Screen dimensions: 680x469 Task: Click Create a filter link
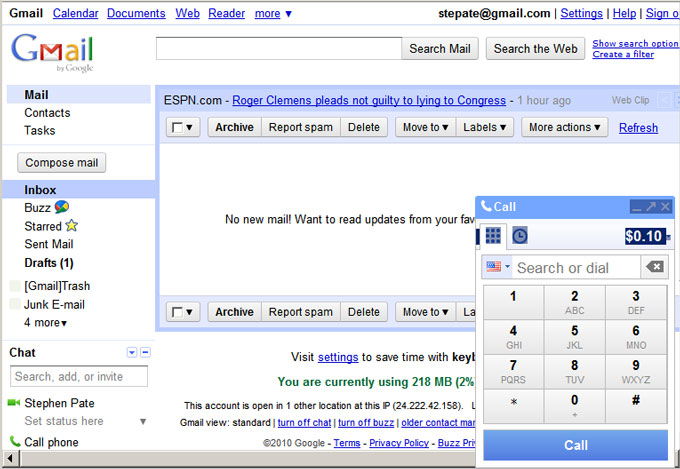point(623,54)
